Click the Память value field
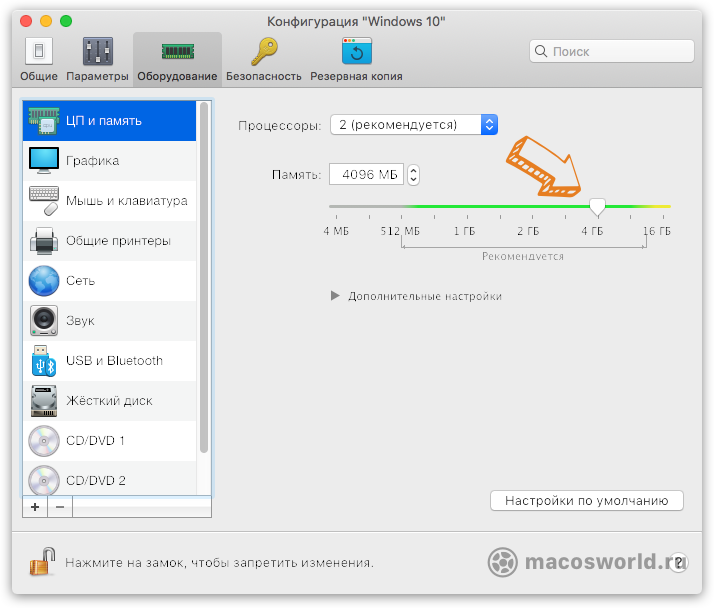 click(366, 174)
